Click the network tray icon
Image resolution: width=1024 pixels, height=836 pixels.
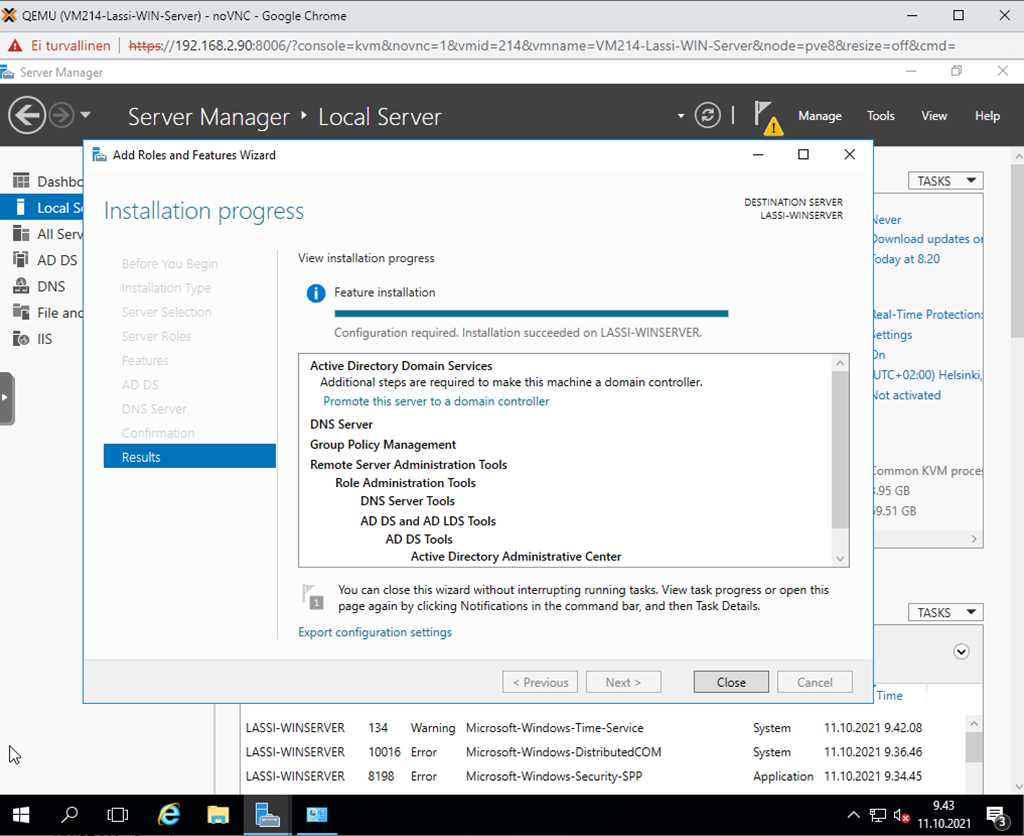878,815
